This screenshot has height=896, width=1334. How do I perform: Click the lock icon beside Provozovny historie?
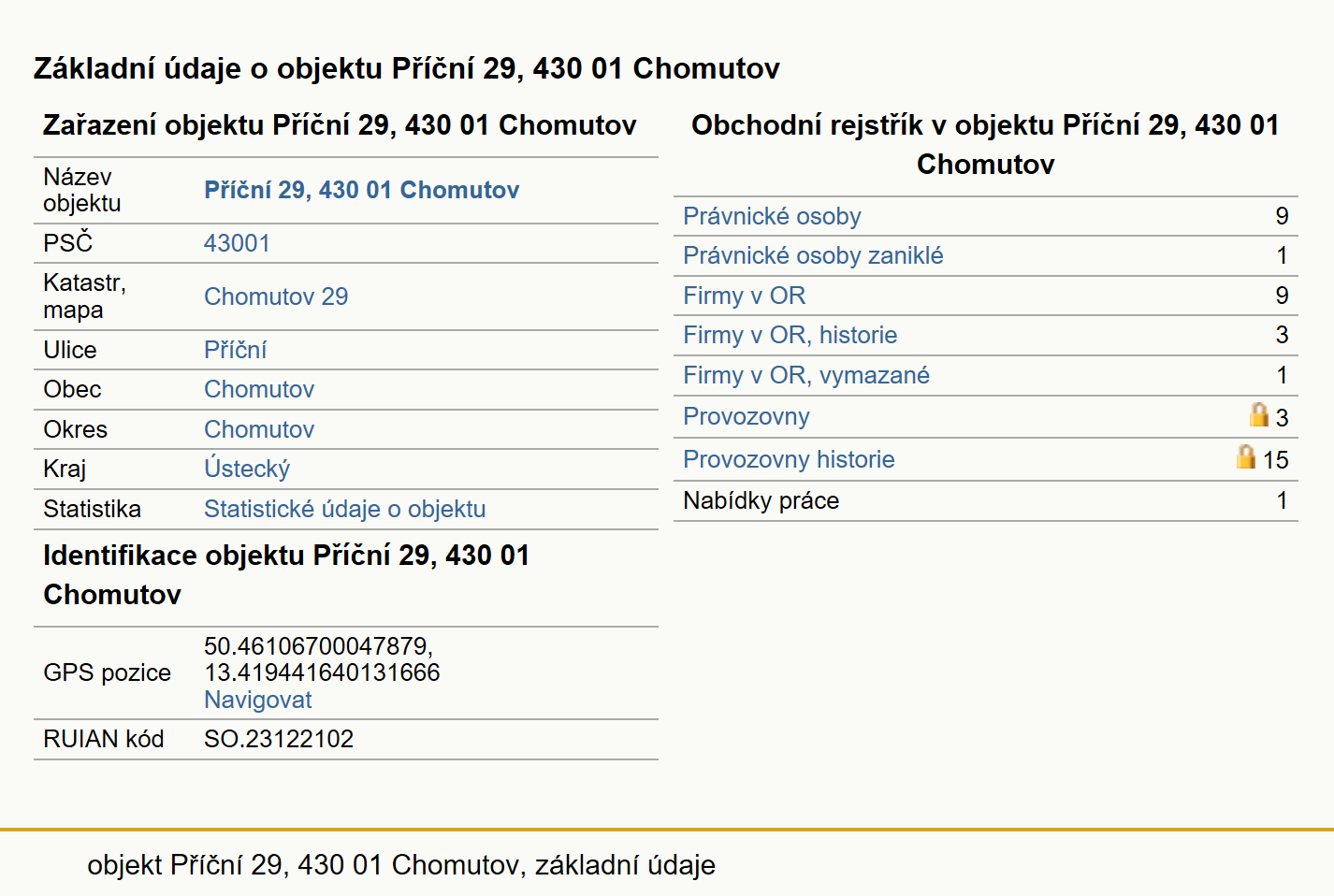coord(1245,456)
